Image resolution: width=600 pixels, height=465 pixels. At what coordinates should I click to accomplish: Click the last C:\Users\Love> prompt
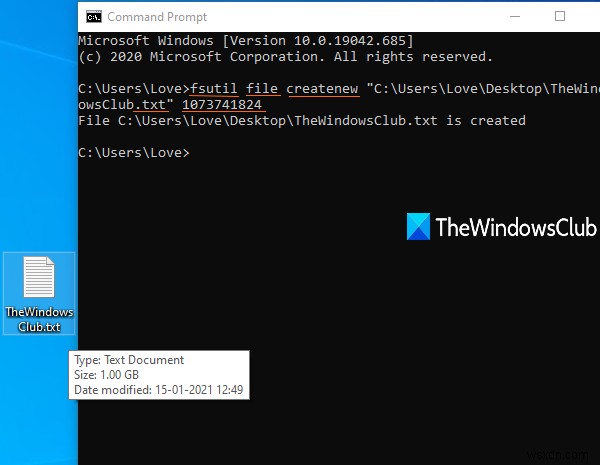(x=134, y=153)
